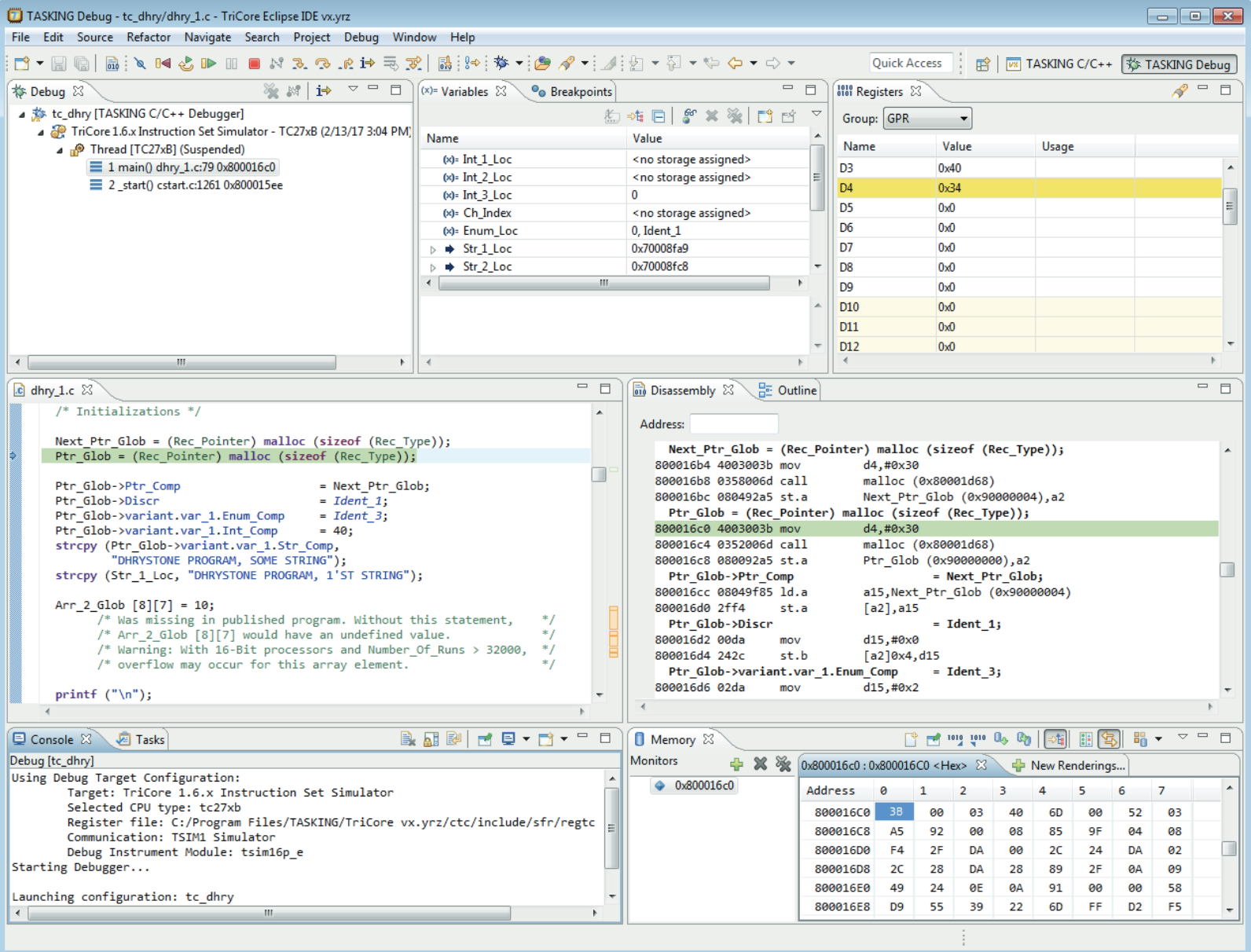The height and width of the screenshot is (952, 1251).
Task: Toggle the split pane button in Memory toolbar
Action: click(1086, 739)
